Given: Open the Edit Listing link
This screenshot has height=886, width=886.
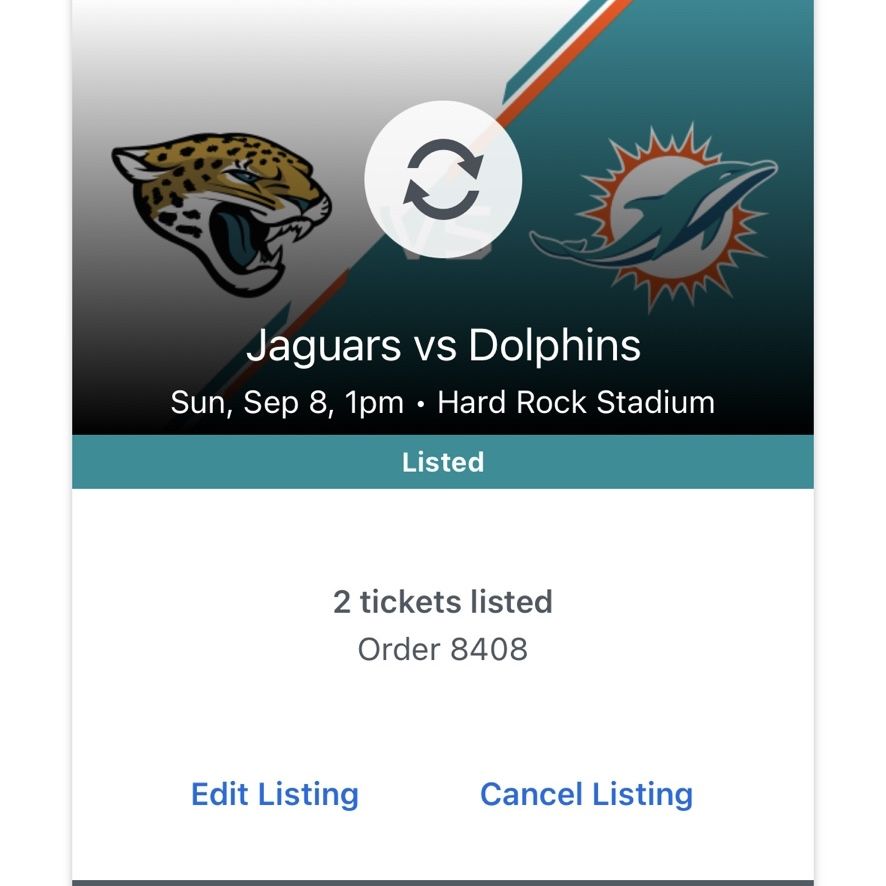Looking at the screenshot, I should [275, 794].
